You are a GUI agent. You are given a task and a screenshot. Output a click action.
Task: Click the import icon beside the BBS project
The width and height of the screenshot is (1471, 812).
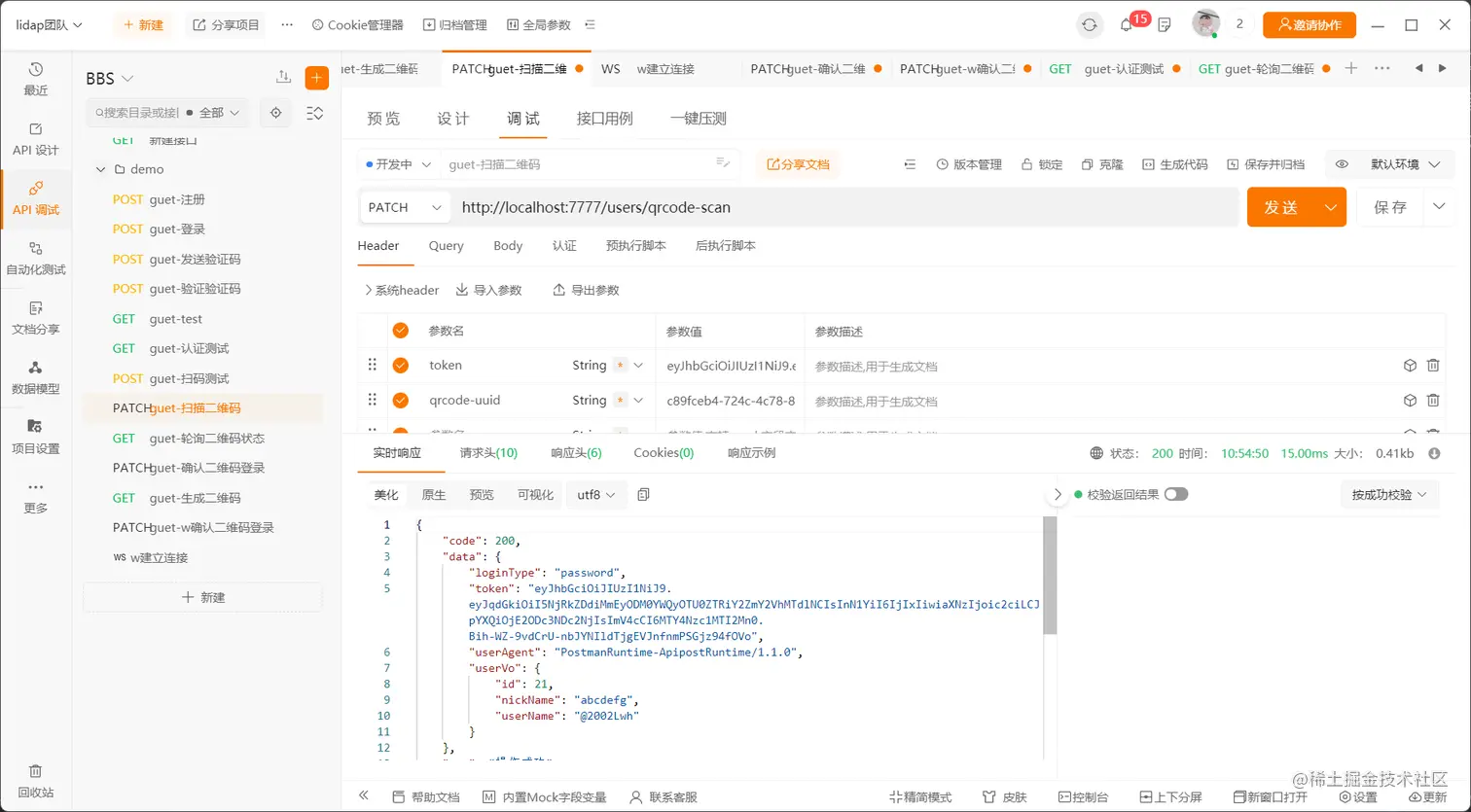pyautogui.click(x=284, y=78)
